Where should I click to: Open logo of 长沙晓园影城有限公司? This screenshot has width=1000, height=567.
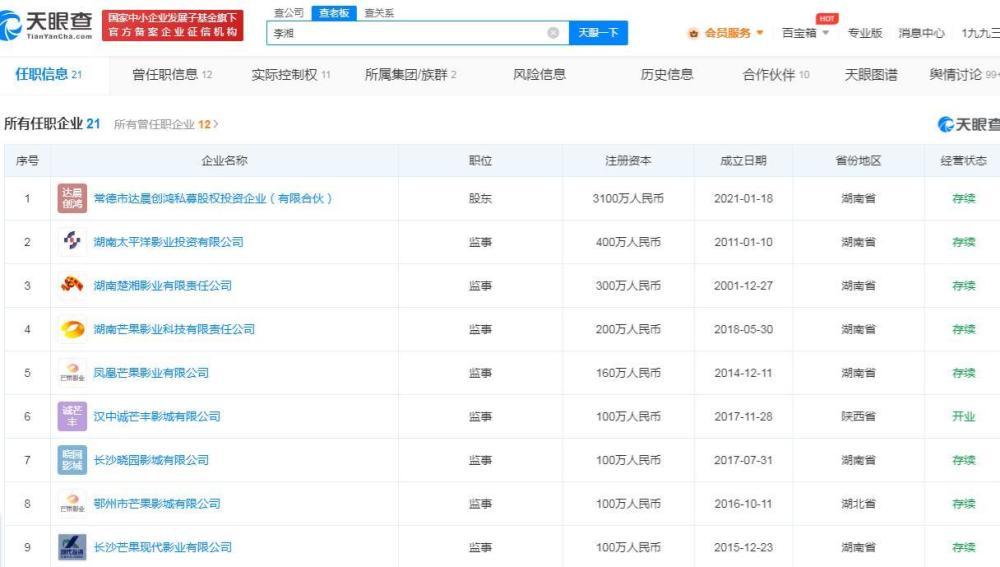tap(72, 460)
